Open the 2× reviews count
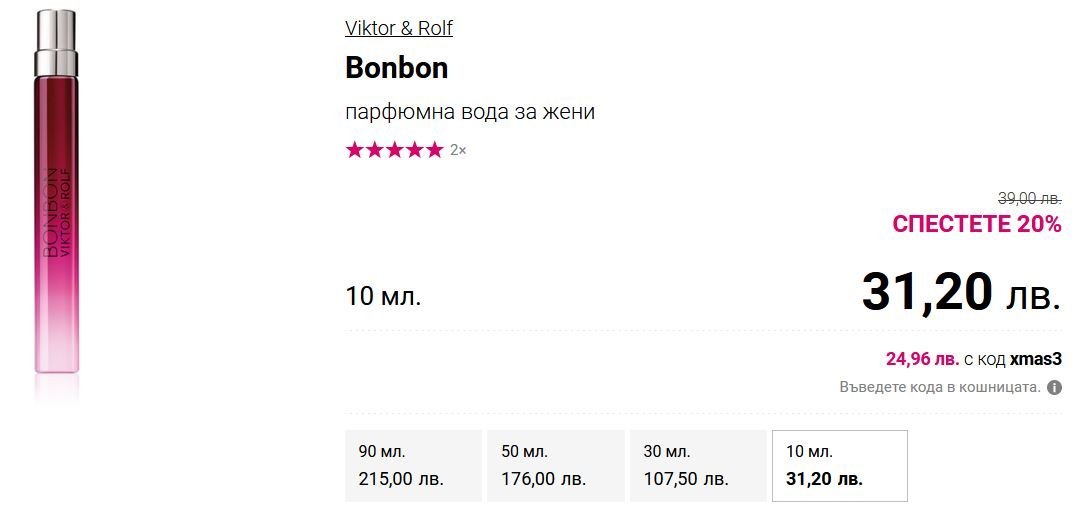1078x520 pixels. [x=458, y=150]
